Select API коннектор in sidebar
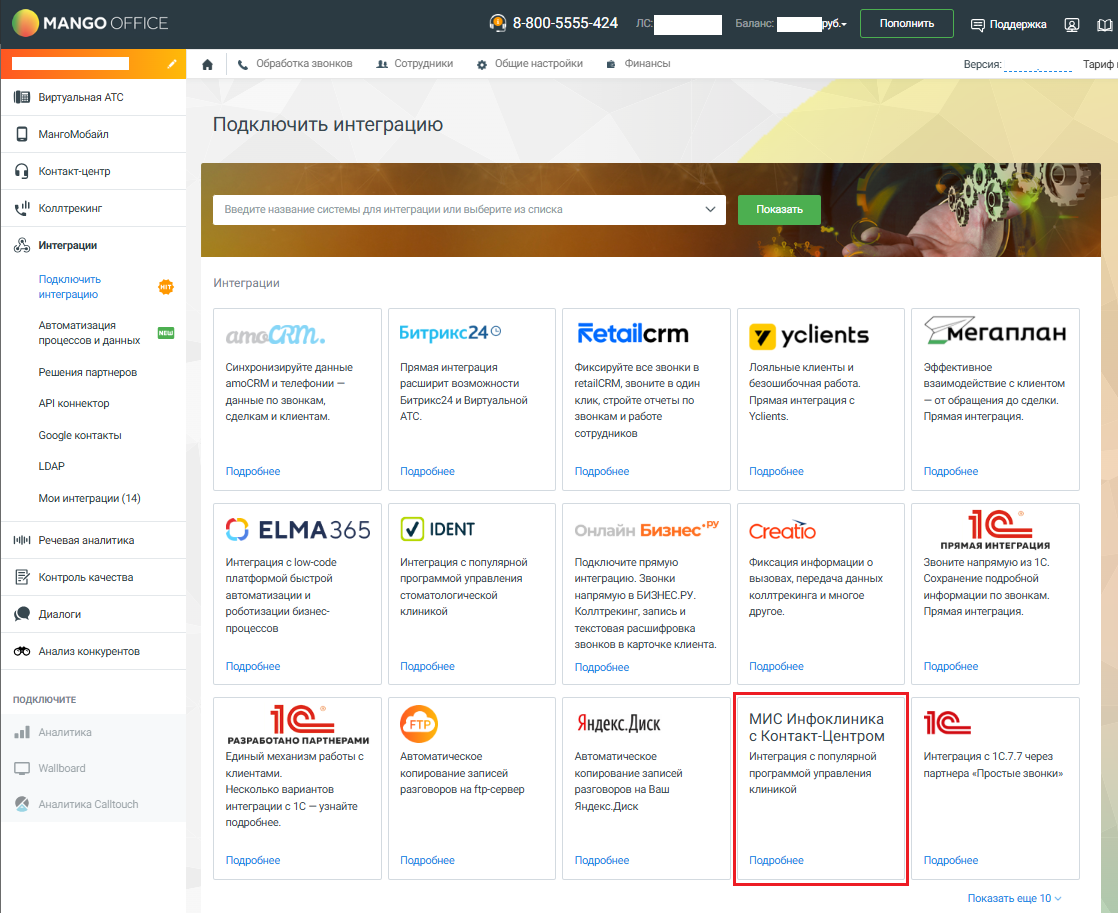 [x=74, y=403]
